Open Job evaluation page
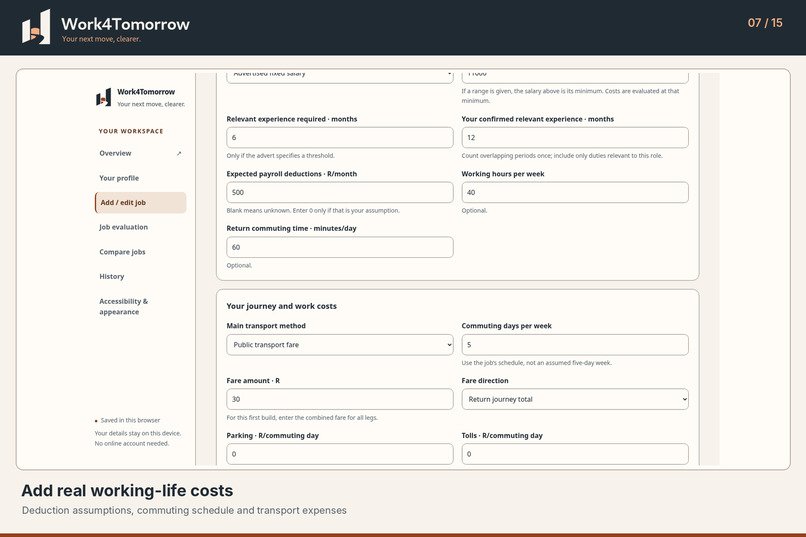 pyautogui.click(x=140, y=227)
